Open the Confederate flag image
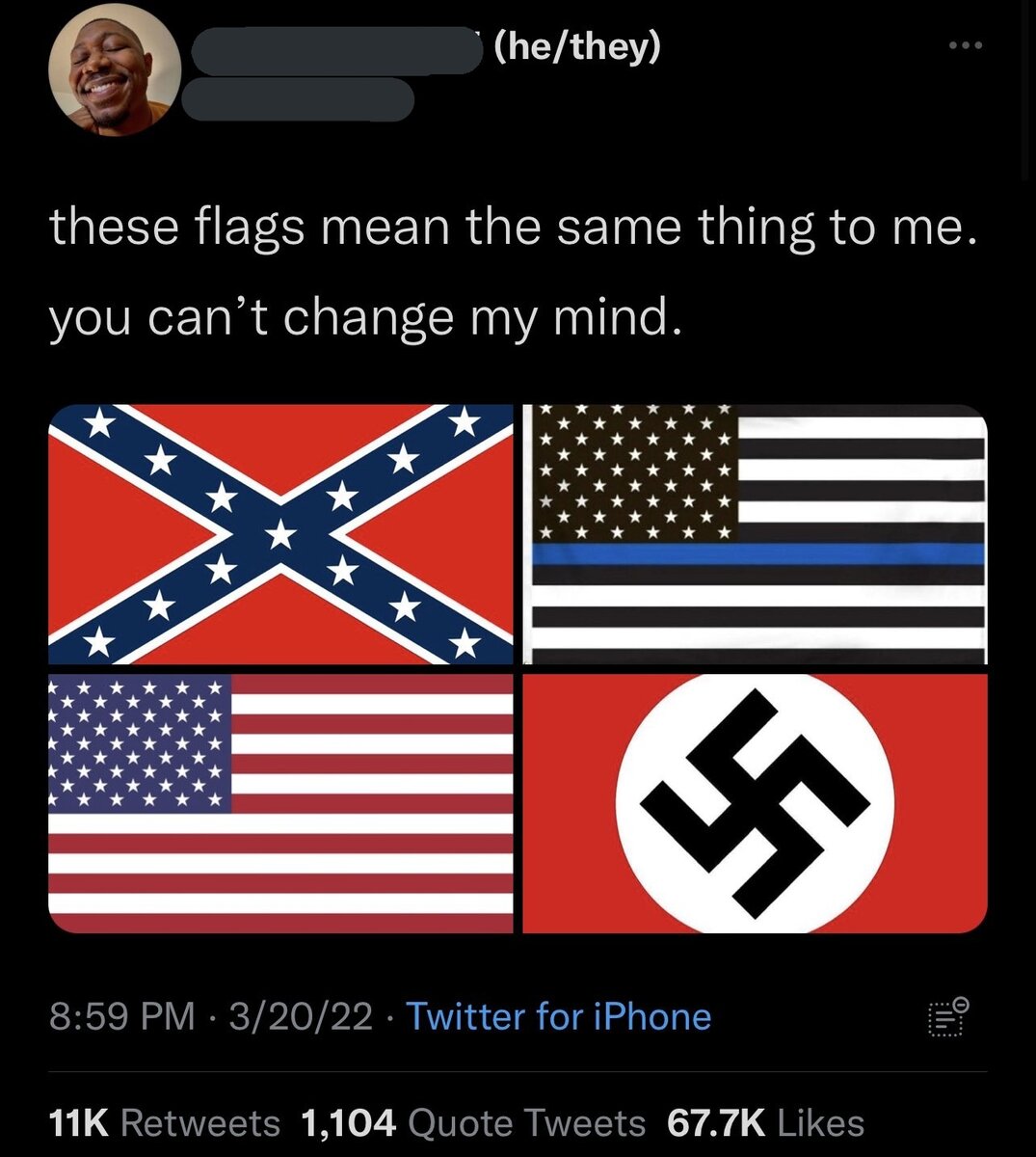Viewport: 1036px width, 1157px height. [x=280, y=534]
